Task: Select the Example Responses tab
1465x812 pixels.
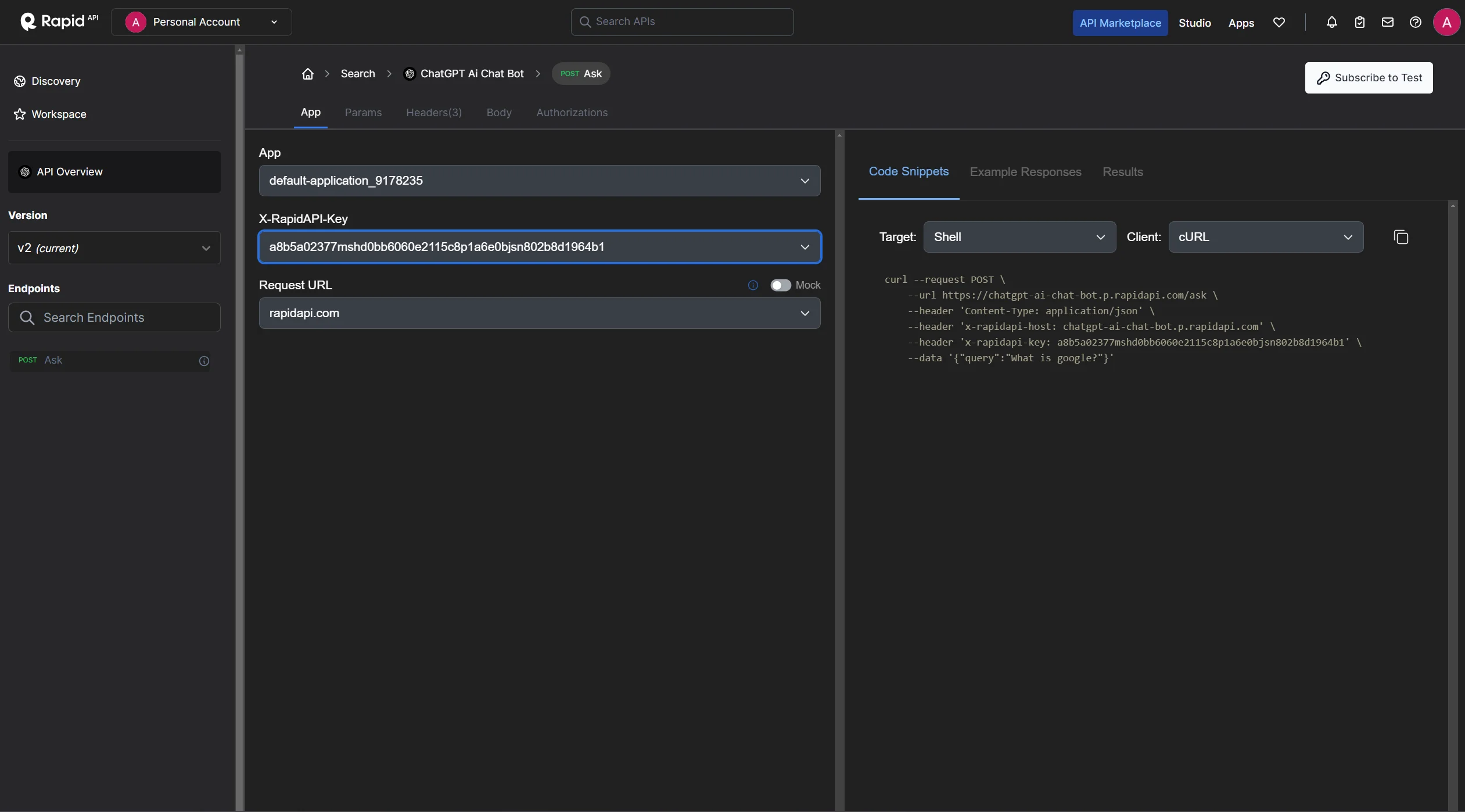Action: 1025,172
